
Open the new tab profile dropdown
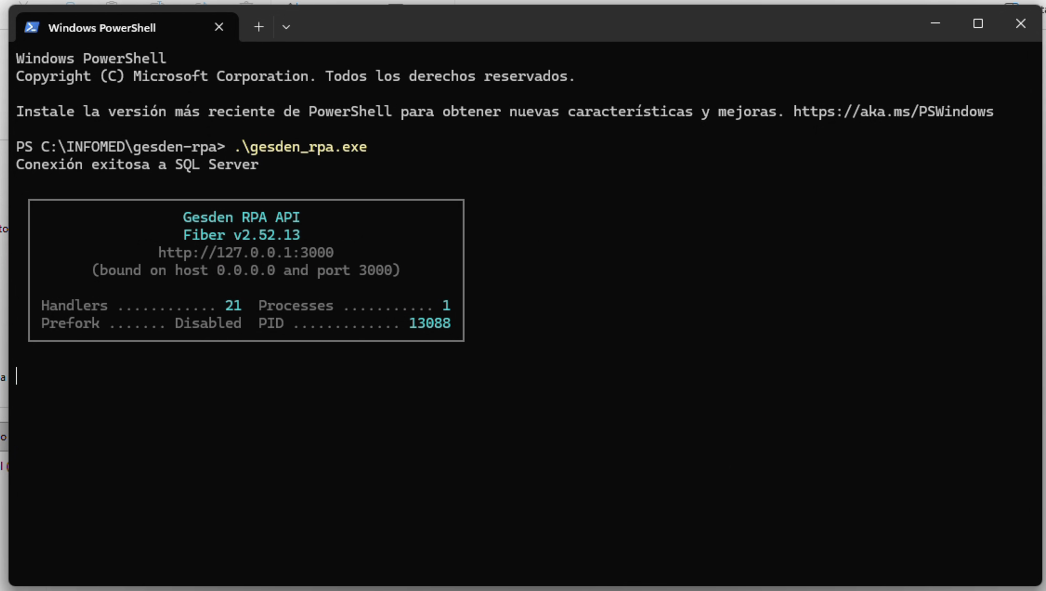pos(286,27)
